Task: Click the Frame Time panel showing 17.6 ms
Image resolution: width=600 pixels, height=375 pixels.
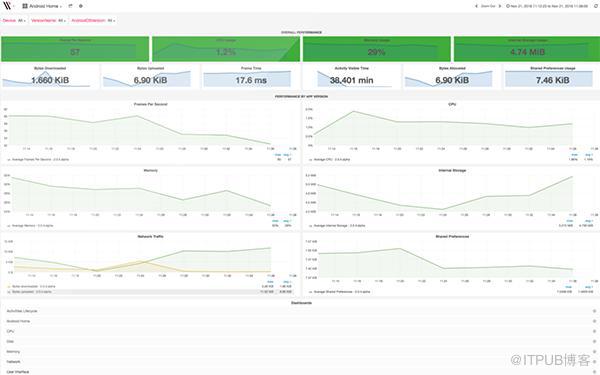Action: pos(251,77)
